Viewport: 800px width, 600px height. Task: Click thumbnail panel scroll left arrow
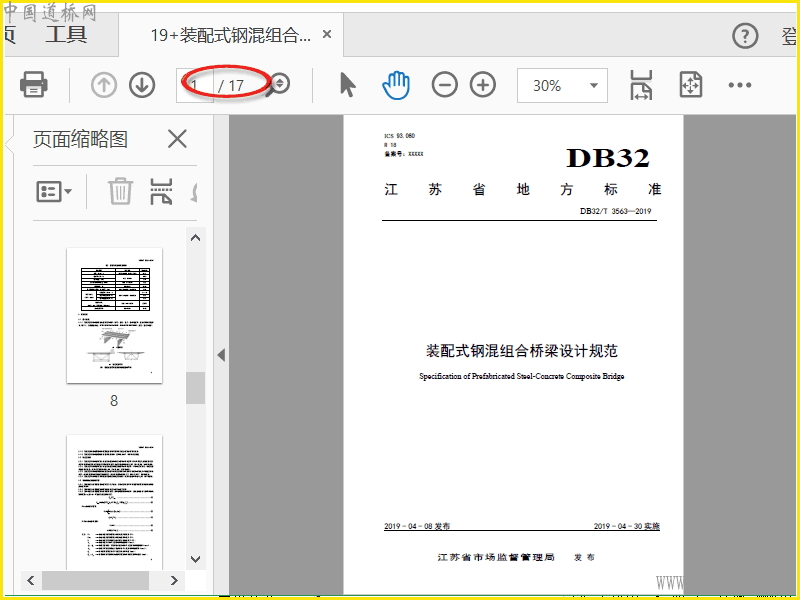pyautogui.click(x=31, y=581)
